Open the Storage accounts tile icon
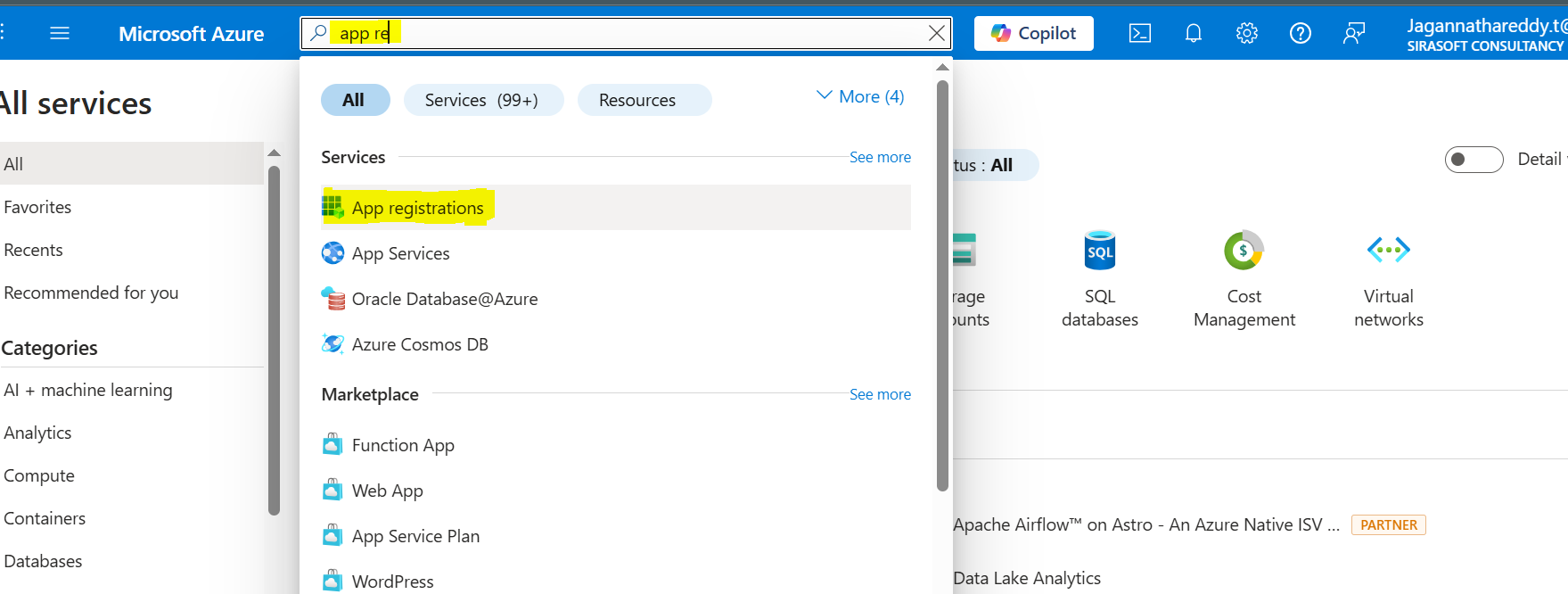This screenshot has width=1568, height=594. [965, 250]
